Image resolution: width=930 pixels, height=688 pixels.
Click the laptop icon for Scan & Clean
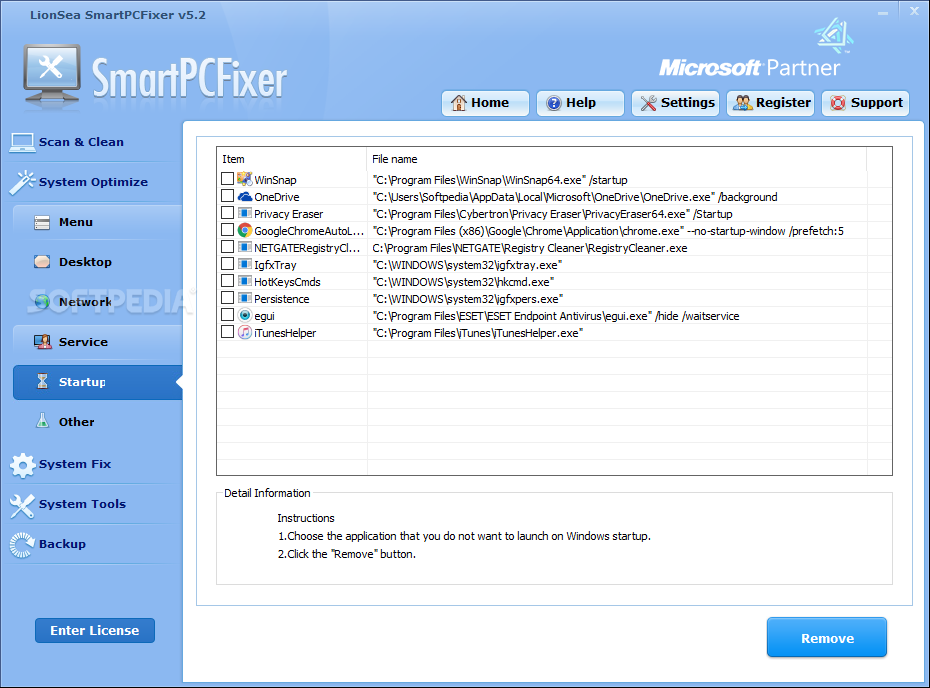coord(23,142)
